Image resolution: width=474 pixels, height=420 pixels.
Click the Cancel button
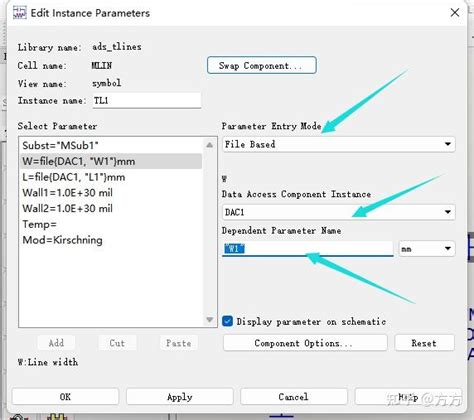point(294,397)
